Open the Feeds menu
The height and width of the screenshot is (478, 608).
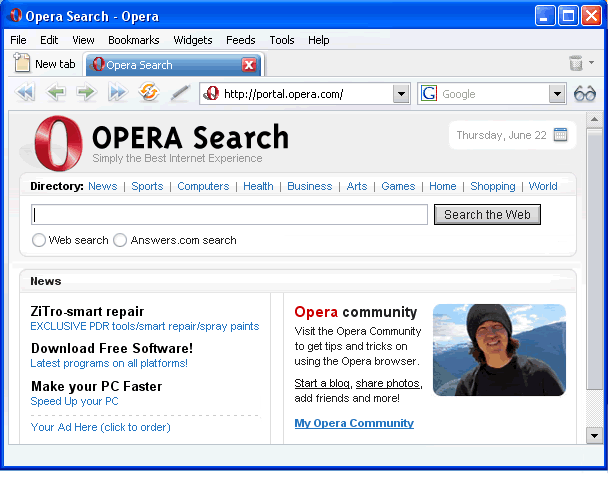click(241, 40)
